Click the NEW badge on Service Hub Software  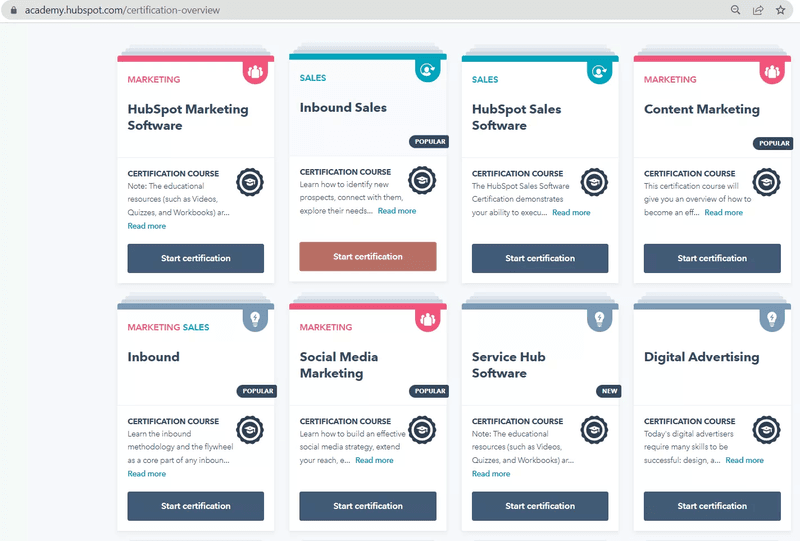(609, 391)
